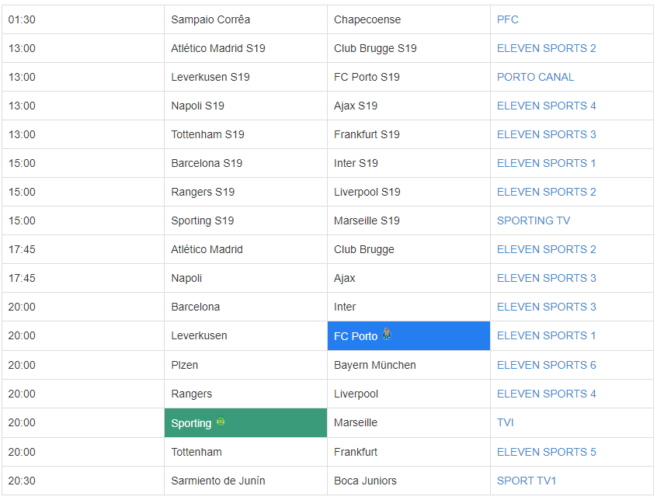This screenshot has height=500, width=657.
Task: Open the ELEVEN SPORTS 6 channel link
Action: coord(546,365)
